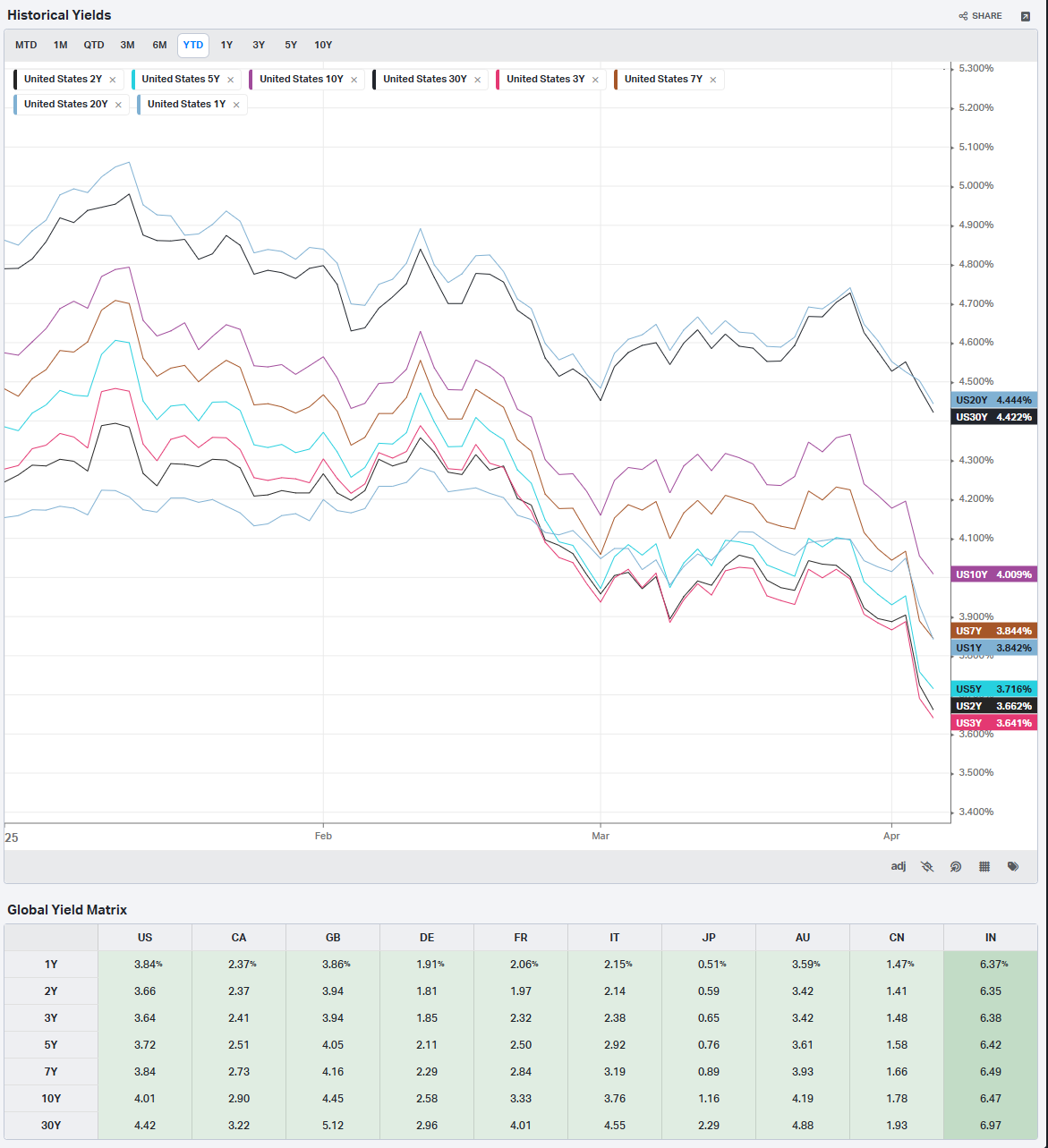The width and height of the screenshot is (1048, 1148).
Task: Toggle the adj adjustment option
Action: pyautogui.click(x=899, y=866)
